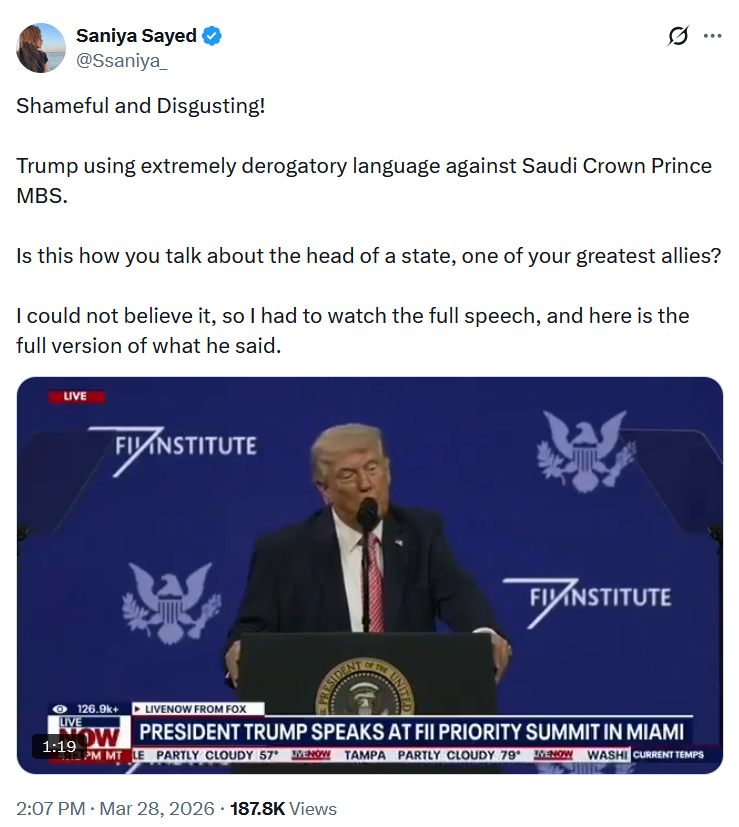This screenshot has height=827, width=739.
Task: Play the embedded Trump speech video
Action: pyautogui.click(x=370, y=575)
